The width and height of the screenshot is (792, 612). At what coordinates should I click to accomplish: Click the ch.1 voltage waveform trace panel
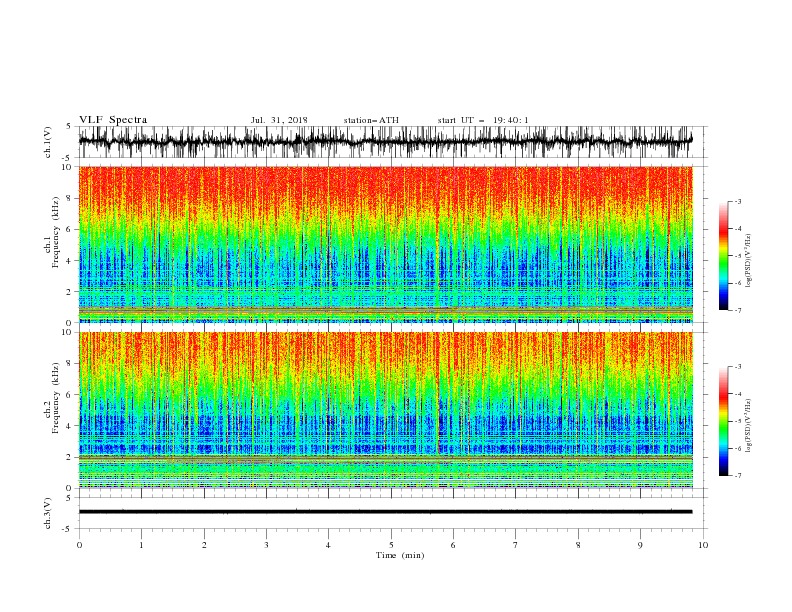385,142
